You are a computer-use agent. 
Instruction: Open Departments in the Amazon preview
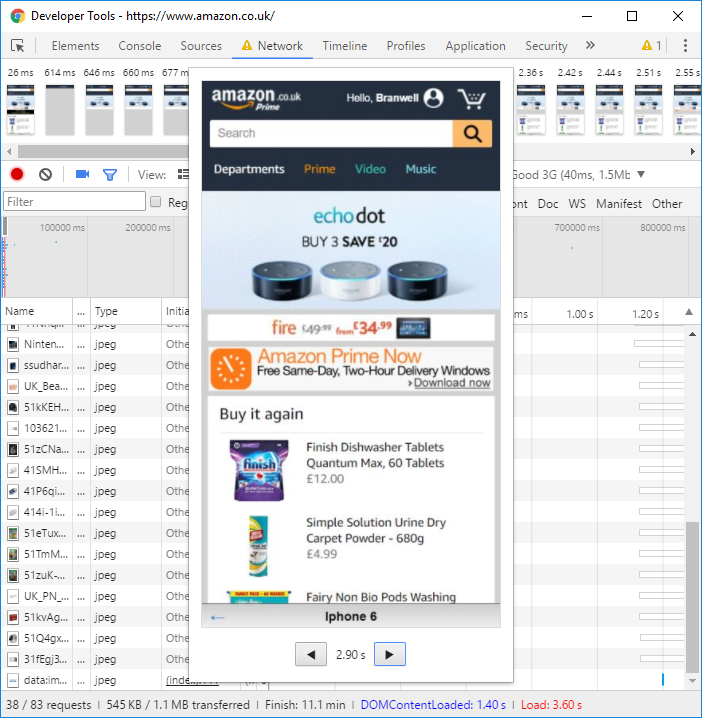249,169
